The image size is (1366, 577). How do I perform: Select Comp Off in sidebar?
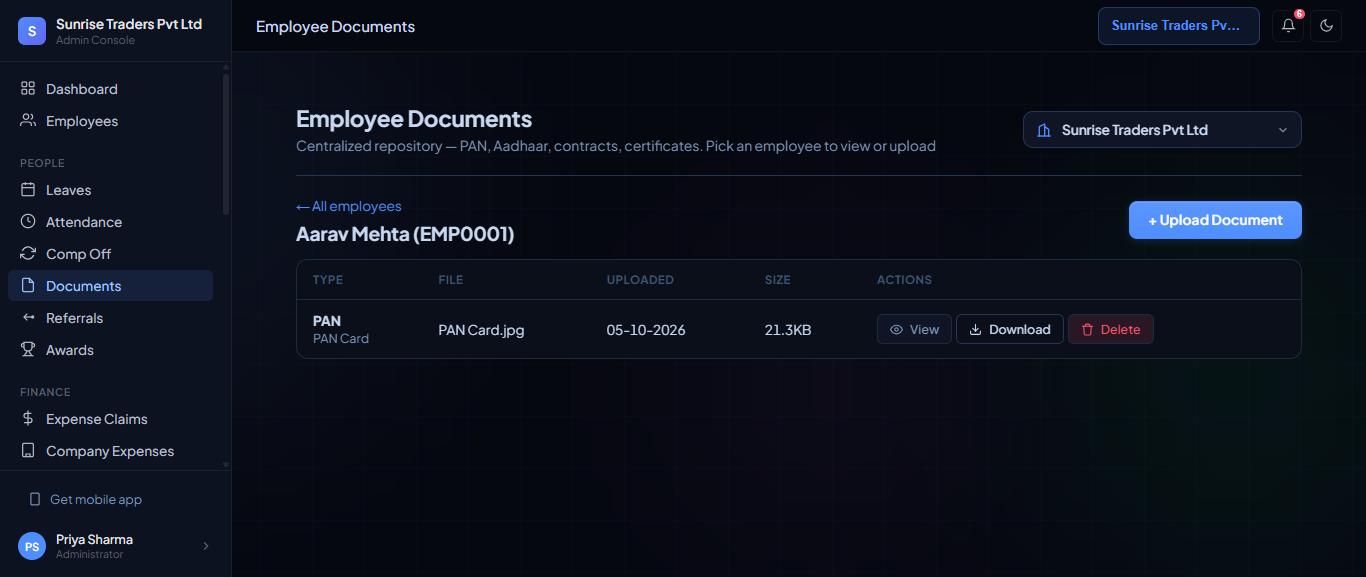tap(110, 254)
